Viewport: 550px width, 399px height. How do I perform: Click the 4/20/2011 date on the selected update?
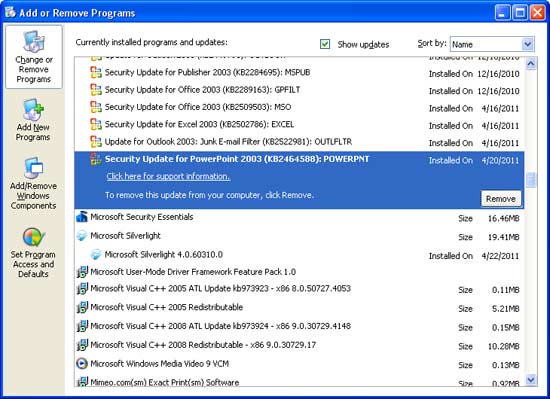point(500,161)
